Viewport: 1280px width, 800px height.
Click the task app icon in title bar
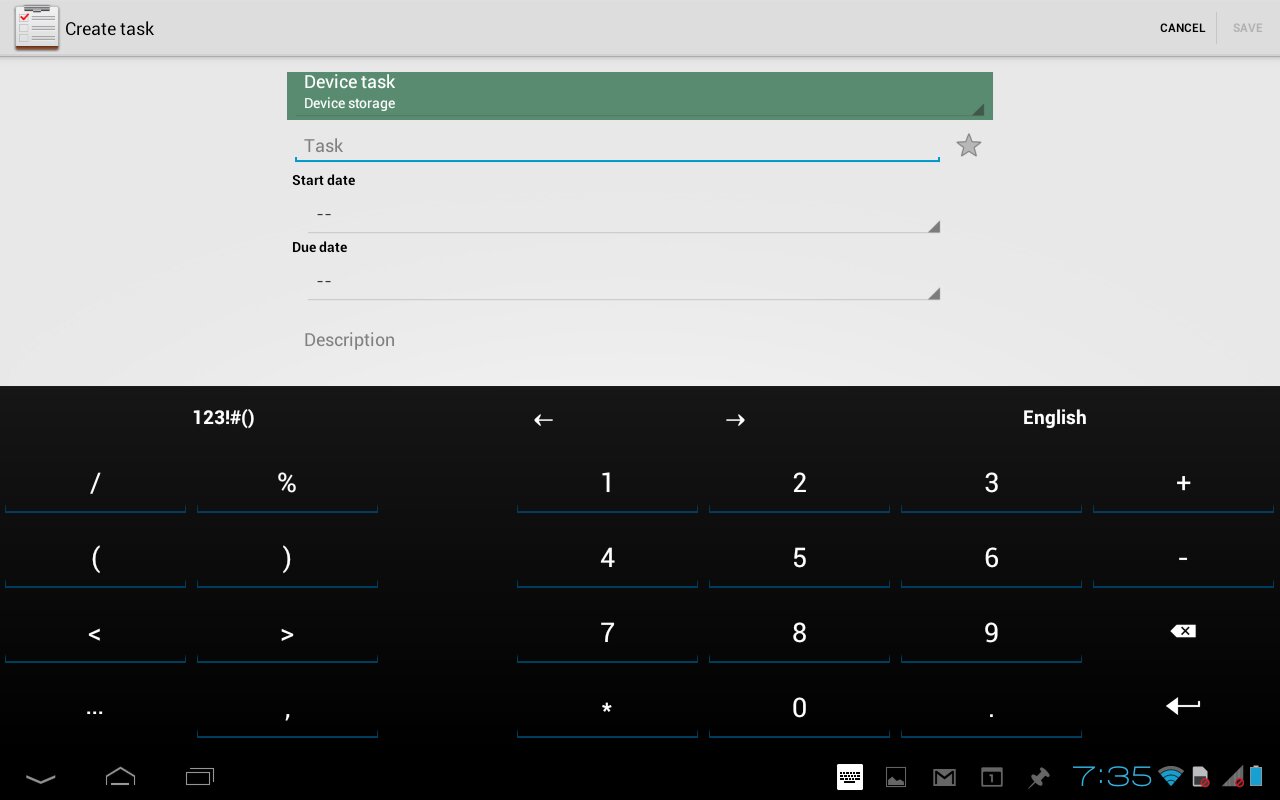(x=36, y=28)
